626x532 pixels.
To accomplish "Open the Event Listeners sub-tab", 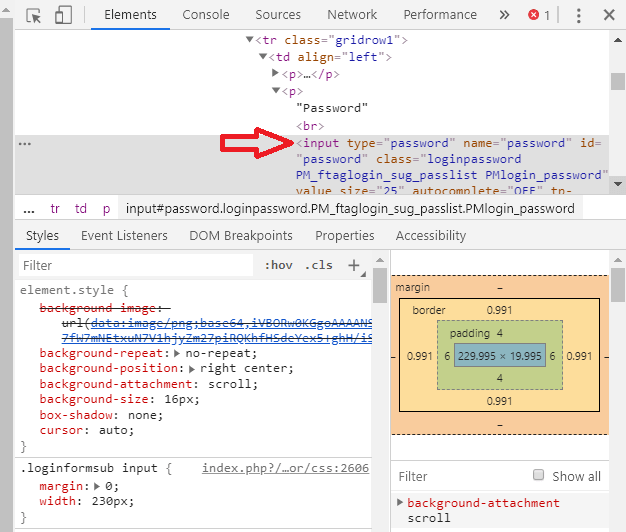I will click(x=124, y=235).
